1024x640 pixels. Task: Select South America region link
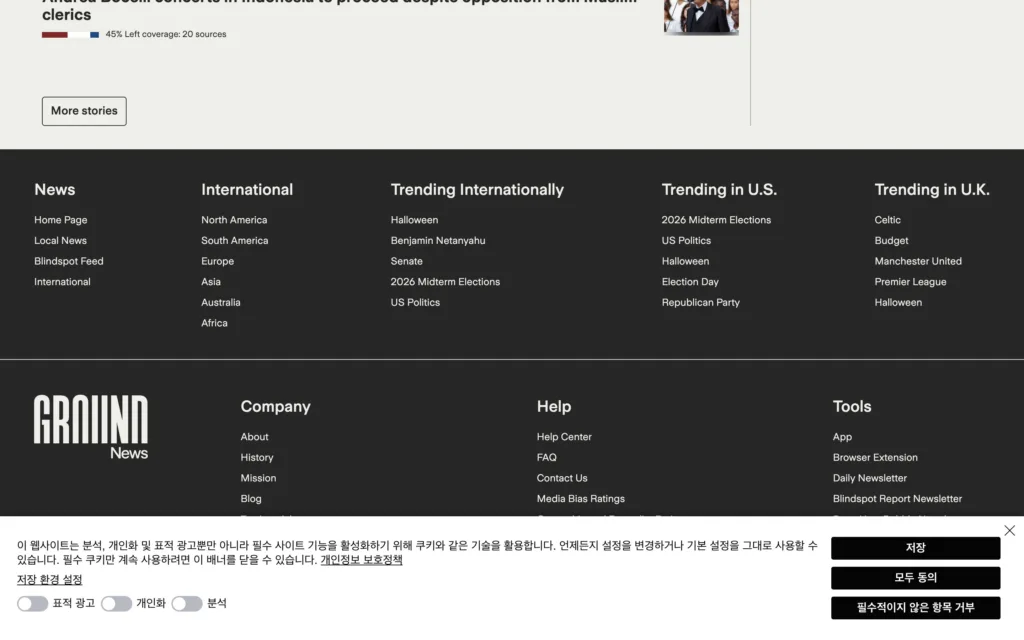234,240
